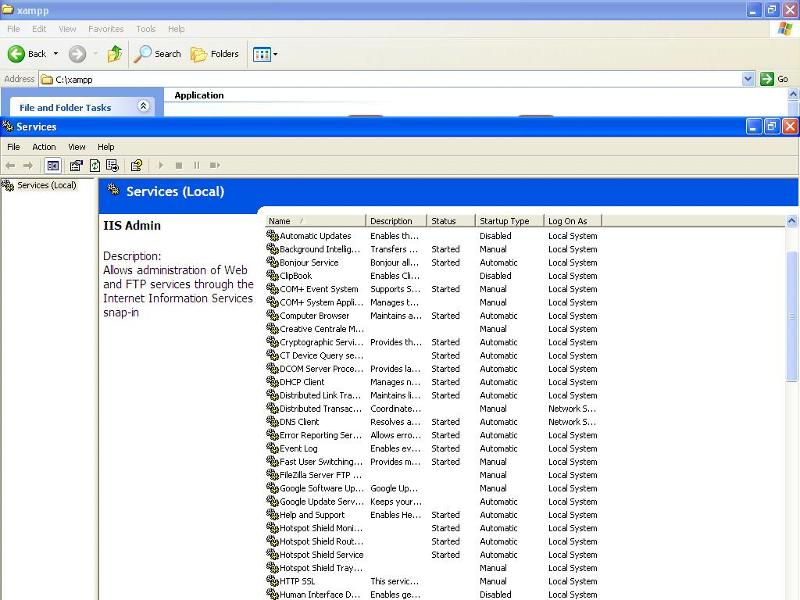Click Forward arrow in xampp Explorer window
This screenshot has width=800, height=600.
pos(78,54)
